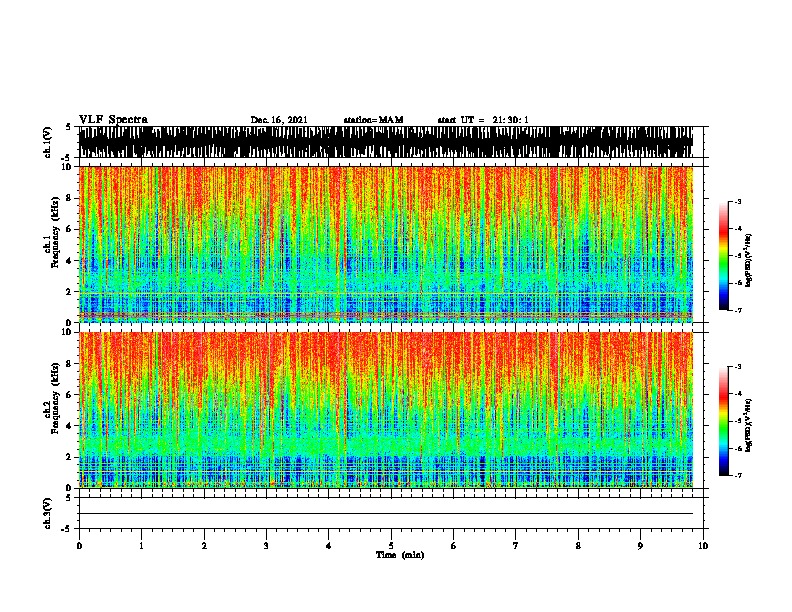
Task: Click time axis tick label "1"
Action: [x=142, y=545]
